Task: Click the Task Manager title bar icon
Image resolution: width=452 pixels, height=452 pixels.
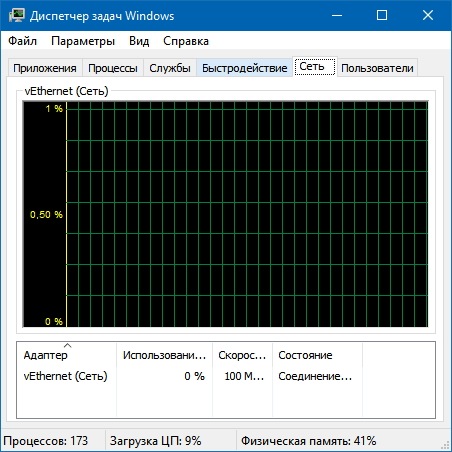Action: click(x=17, y=15)
